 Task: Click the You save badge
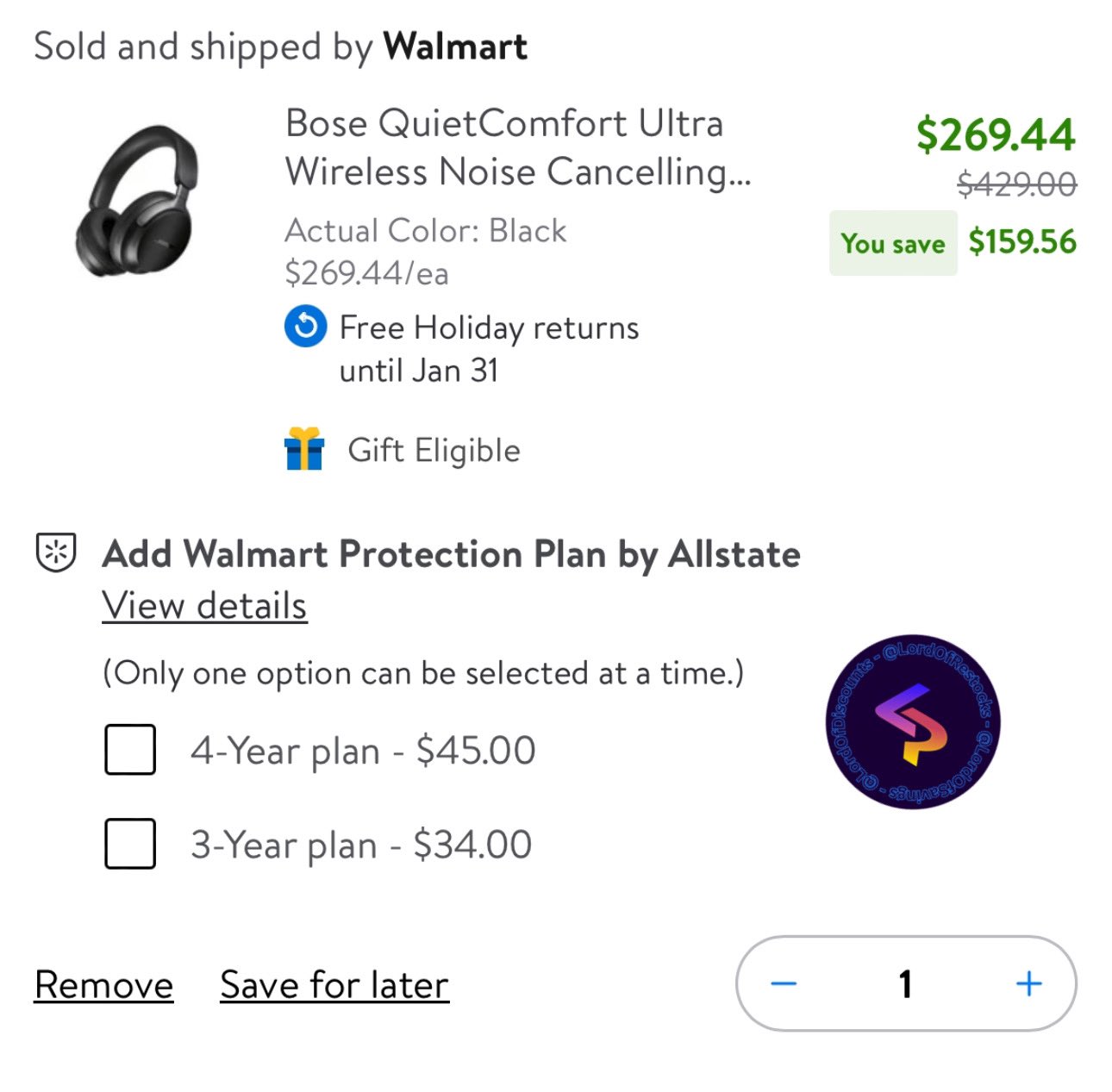[x=893, y=243]
